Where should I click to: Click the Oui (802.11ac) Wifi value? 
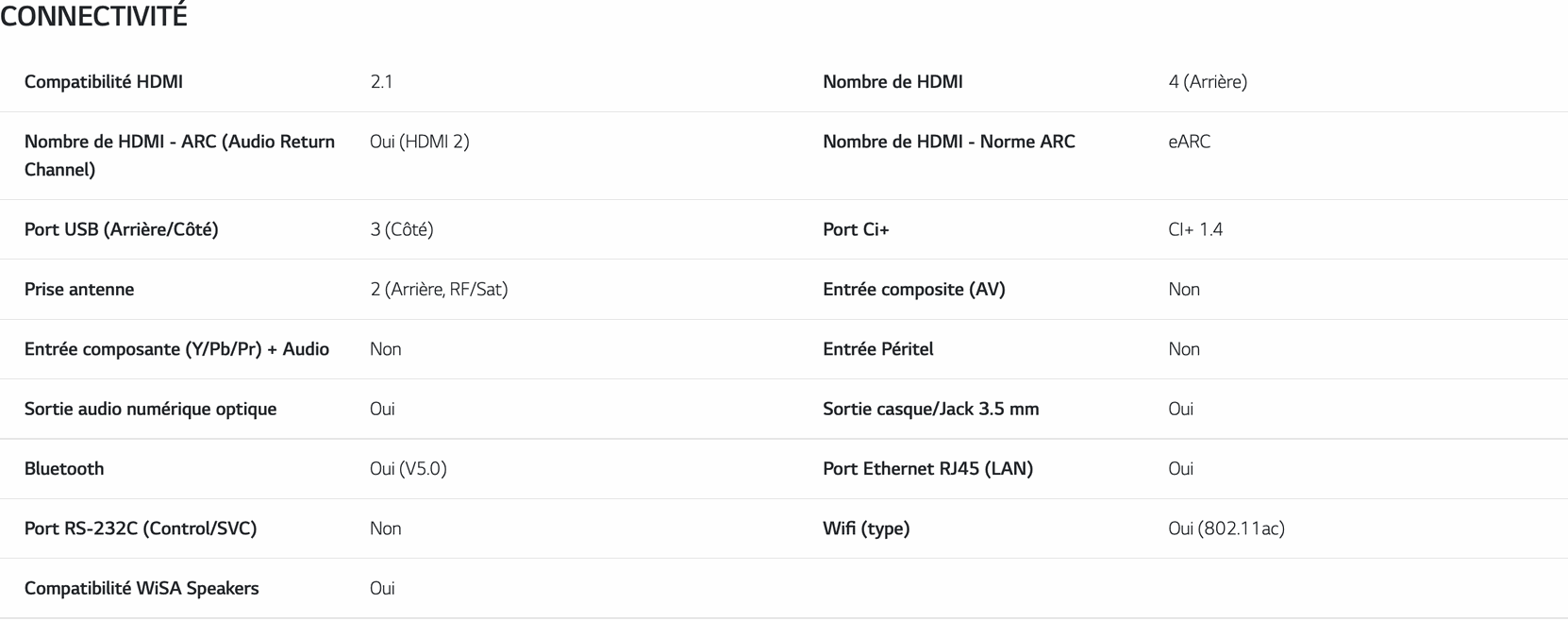coord(1226,528)
